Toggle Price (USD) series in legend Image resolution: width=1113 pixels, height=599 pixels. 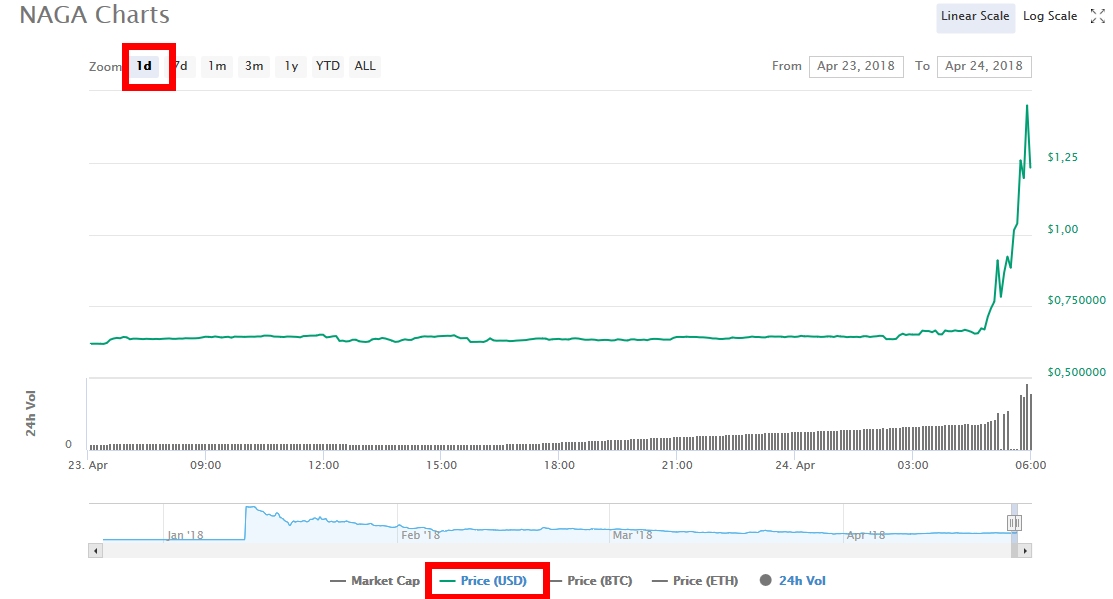pyautogui.click(x=483, y=581)
